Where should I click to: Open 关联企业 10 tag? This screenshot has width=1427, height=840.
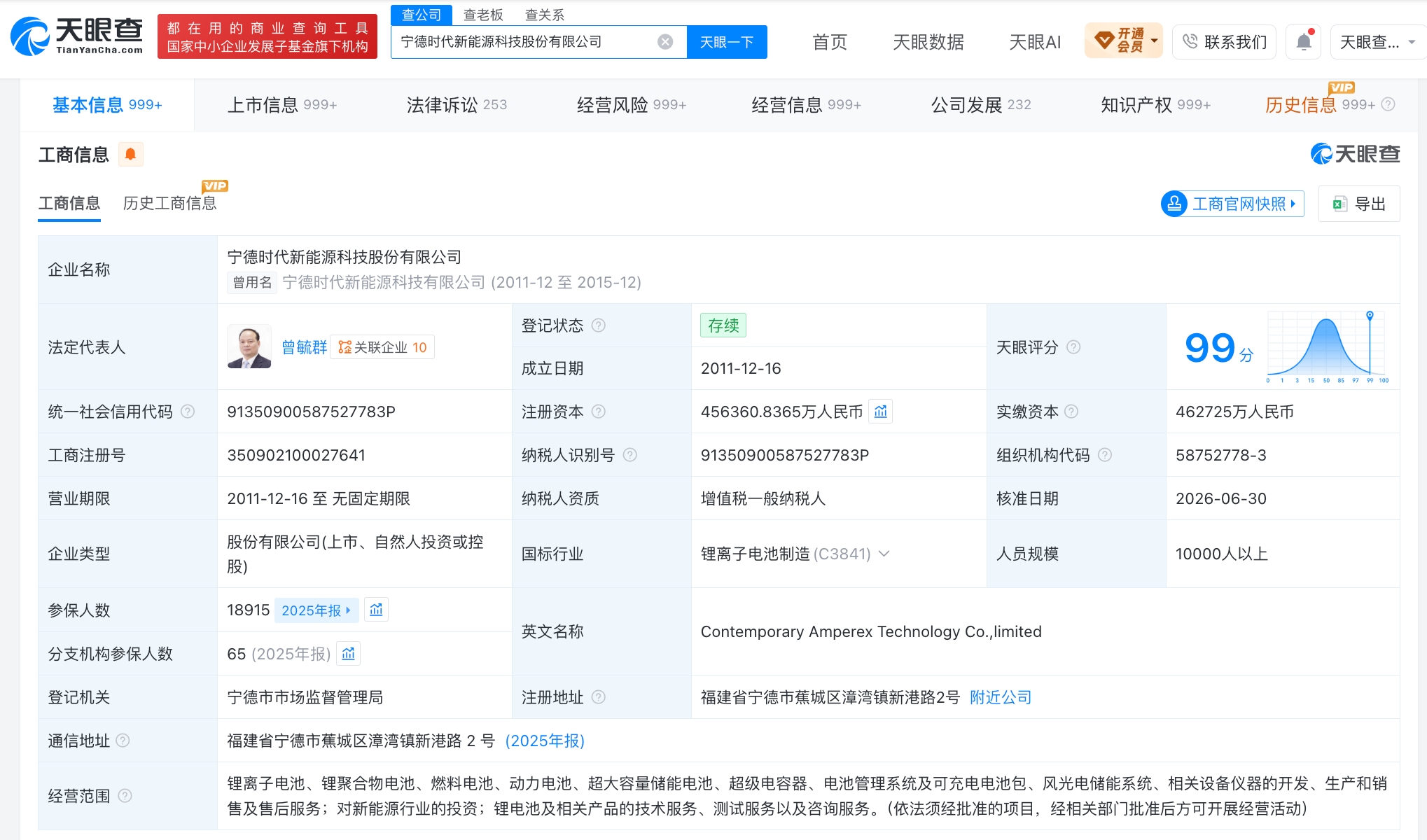382,347
